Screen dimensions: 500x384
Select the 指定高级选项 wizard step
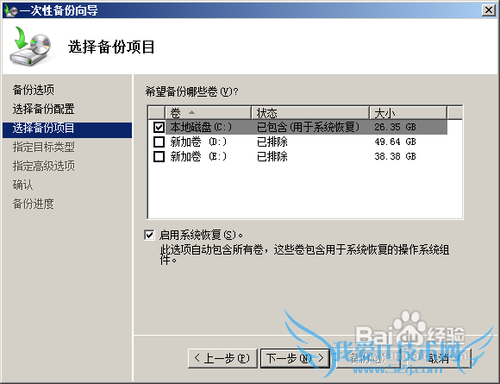click(43, 166)
